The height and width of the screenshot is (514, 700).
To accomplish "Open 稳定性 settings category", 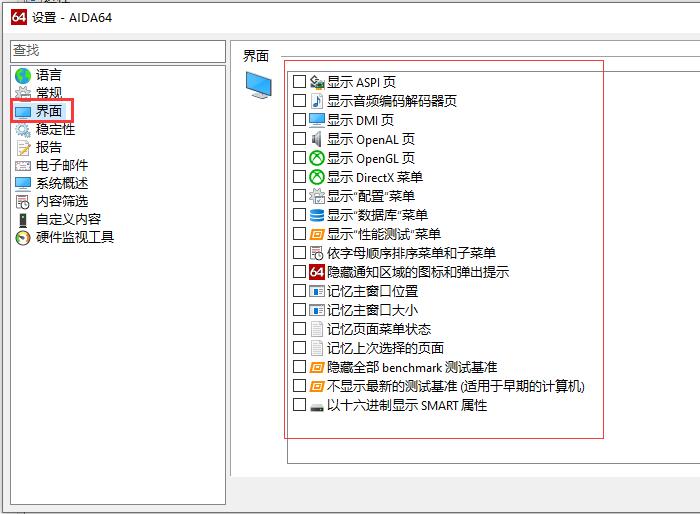I will click(x=55, y=130).
